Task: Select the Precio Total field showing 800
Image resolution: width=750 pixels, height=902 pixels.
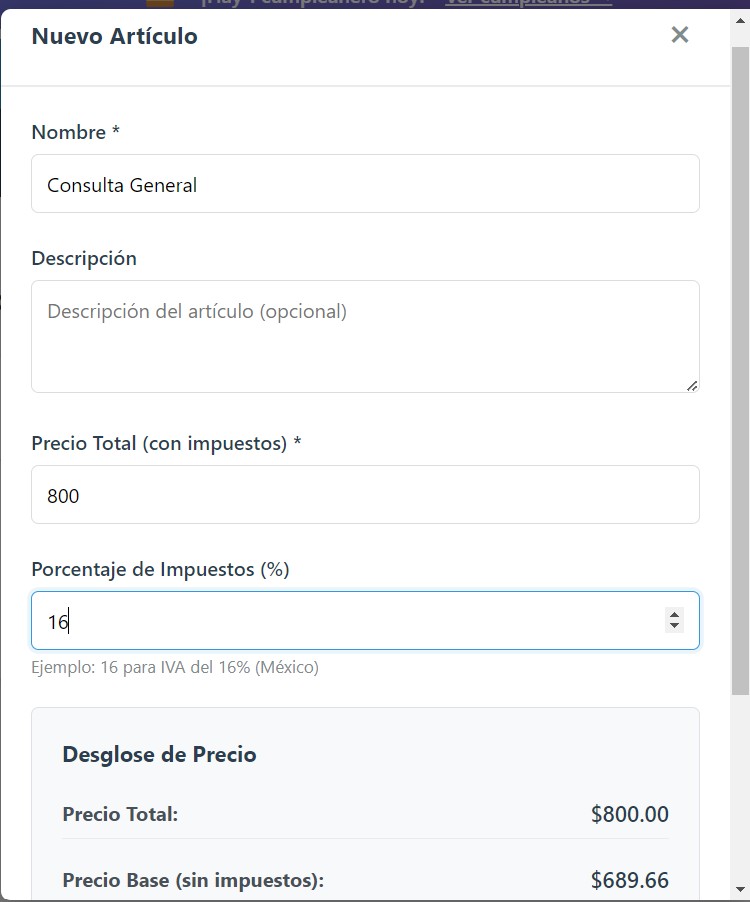Action: (365, 494)
